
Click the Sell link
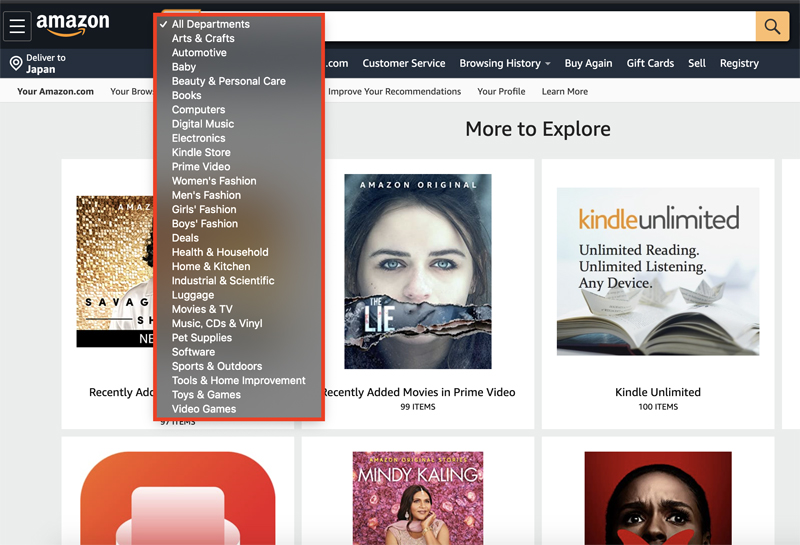pos(696,63)
